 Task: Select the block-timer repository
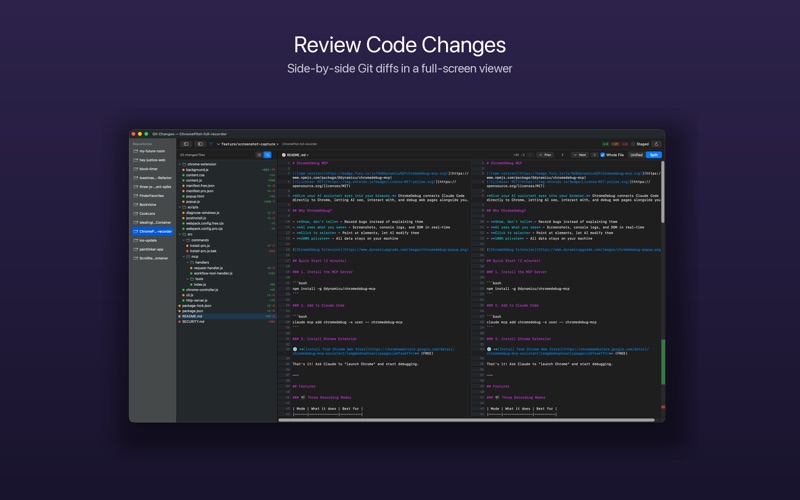153,169
